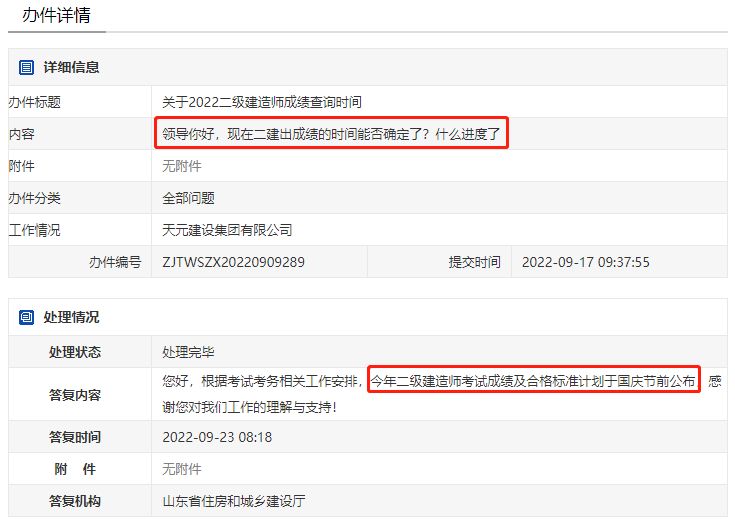The height and width of the screenshot is (525, 735).
Task: Click the title 关于2022二级建造师成绩查询时间
Action: (x=262, y=102)
